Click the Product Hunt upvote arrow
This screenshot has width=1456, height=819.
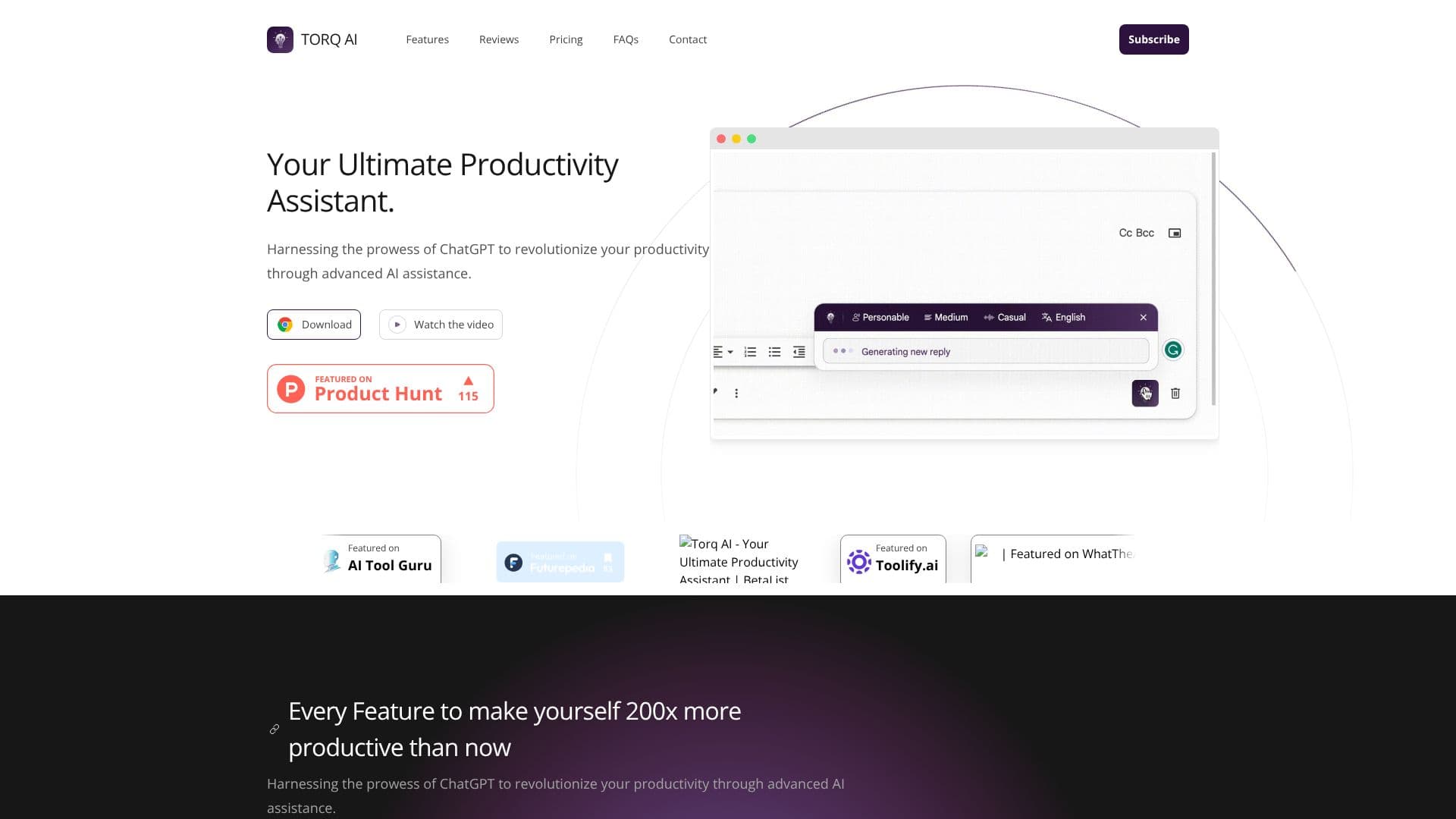[468, 381]
